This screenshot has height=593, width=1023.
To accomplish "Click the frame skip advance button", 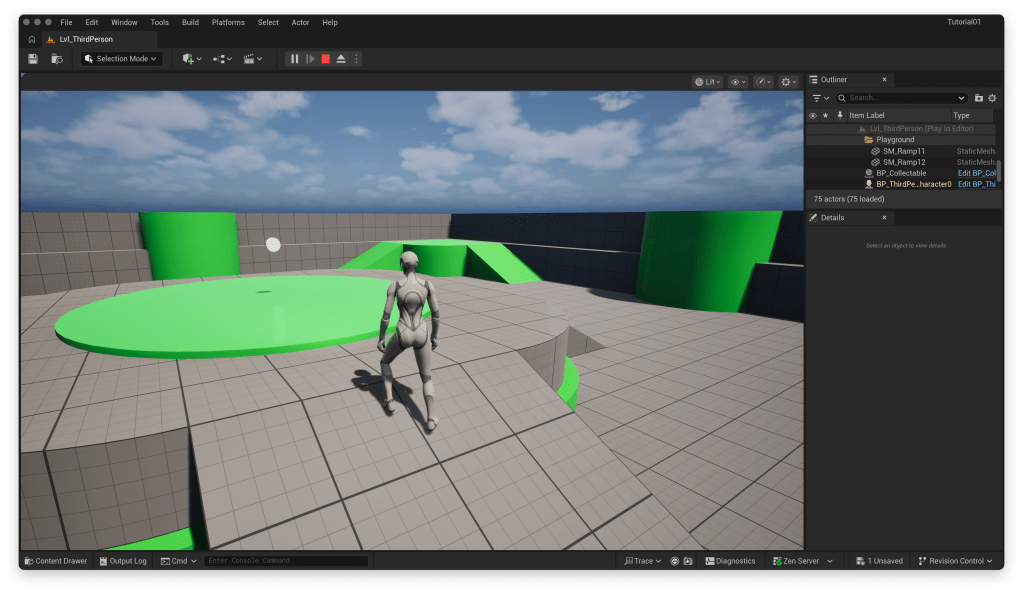I will point(310,59).
